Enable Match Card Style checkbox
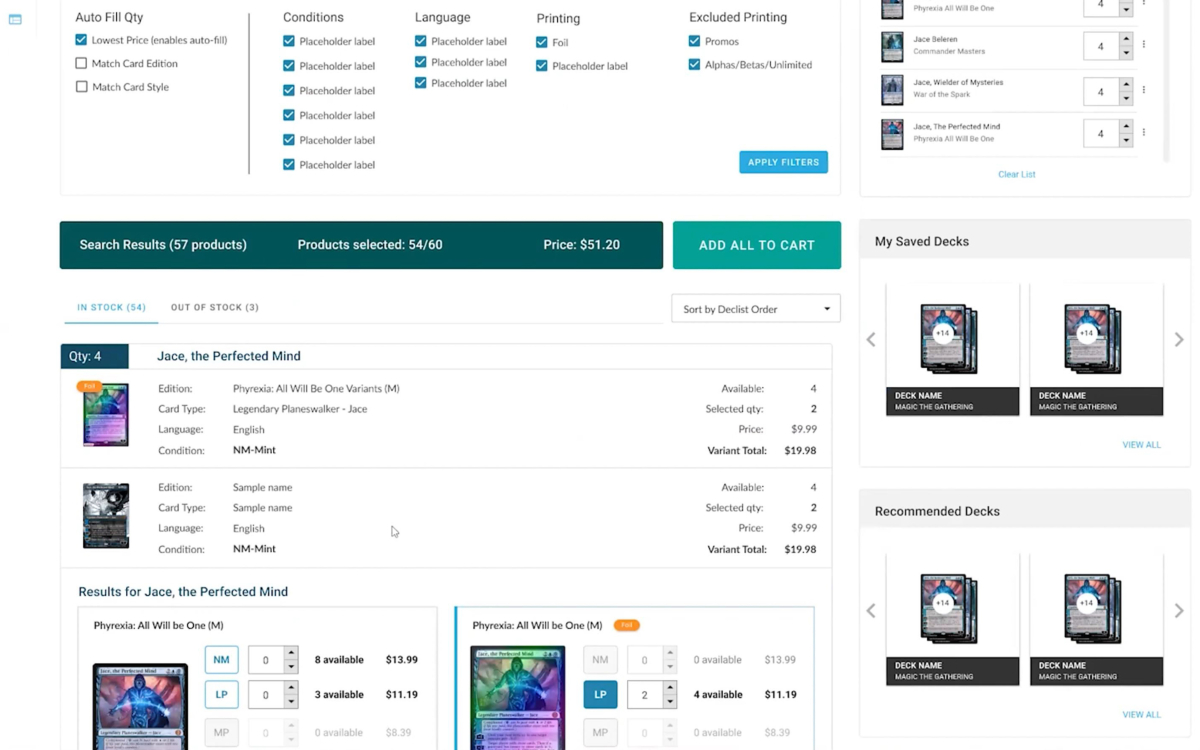Screen dimensions: 1200x750 click(81, 87)
